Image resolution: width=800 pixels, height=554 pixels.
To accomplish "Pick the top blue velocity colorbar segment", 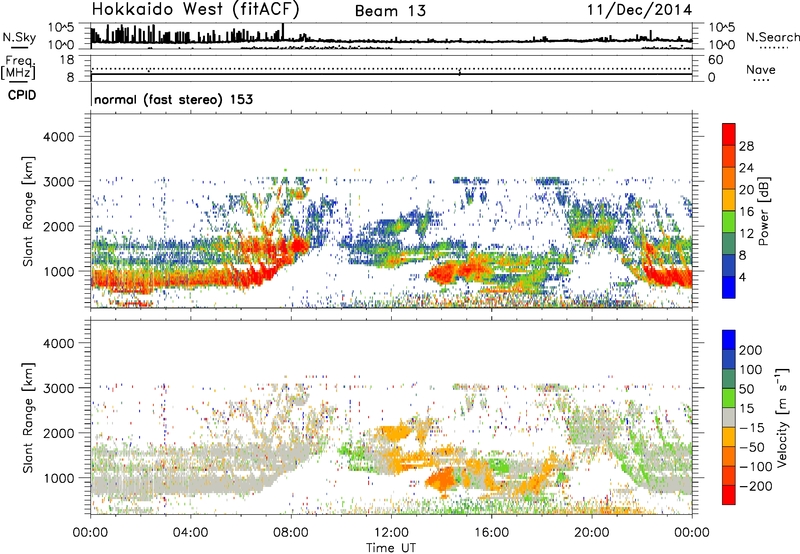I will 729,340.
